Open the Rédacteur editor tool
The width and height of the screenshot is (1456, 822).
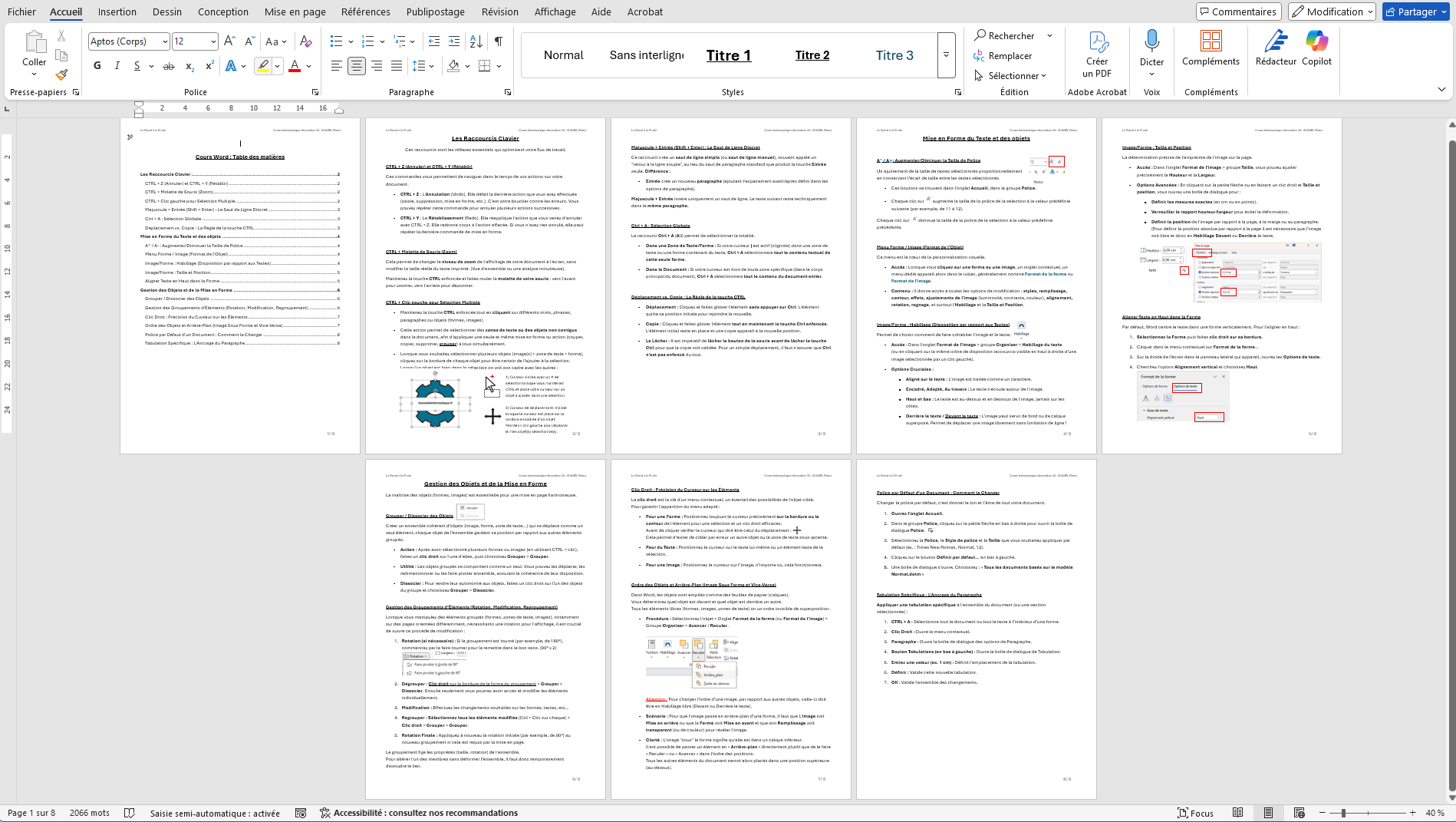(x=1276, y=48)
